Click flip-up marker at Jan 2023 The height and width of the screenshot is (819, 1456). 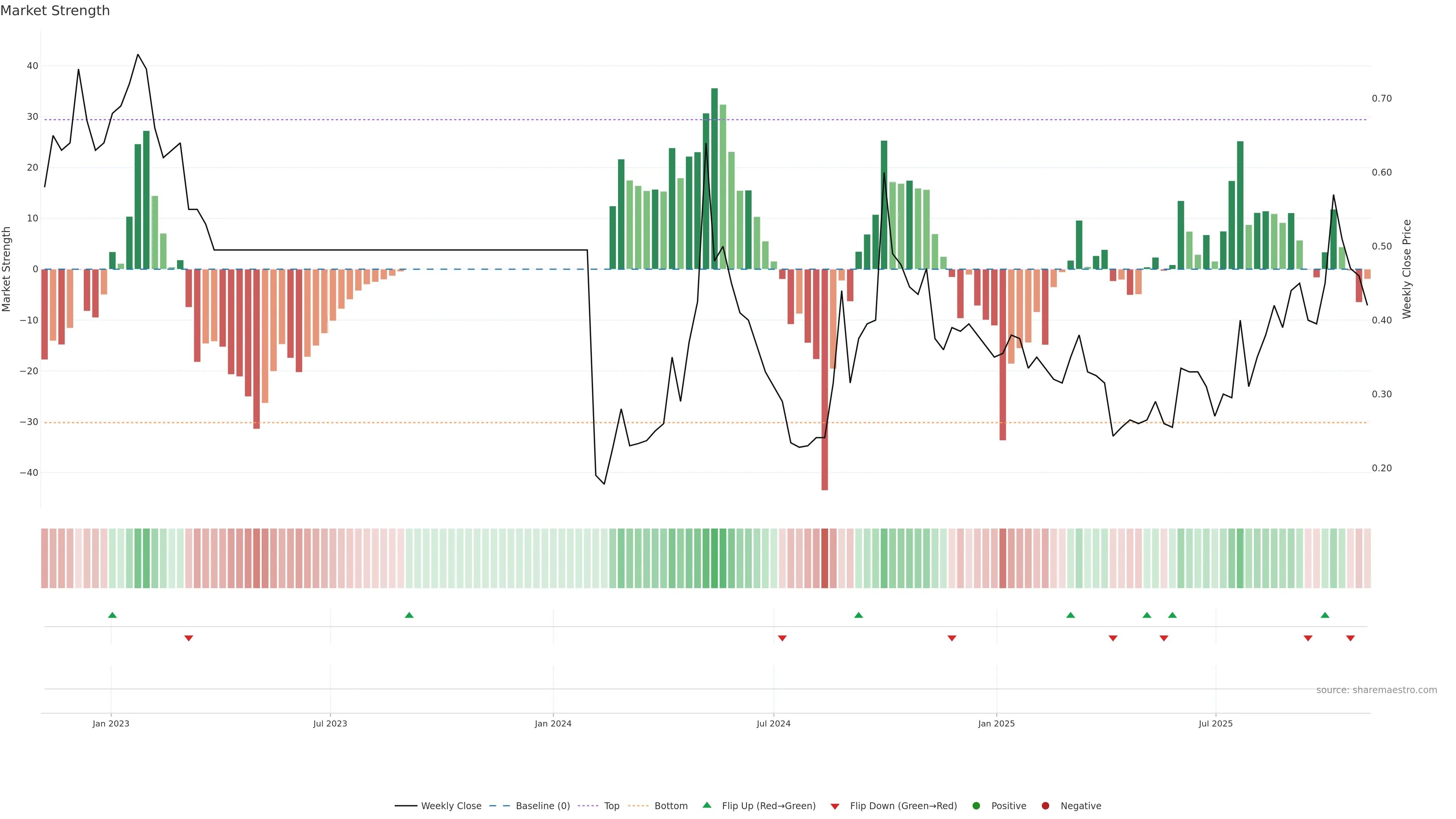click(x=113, y=615)
